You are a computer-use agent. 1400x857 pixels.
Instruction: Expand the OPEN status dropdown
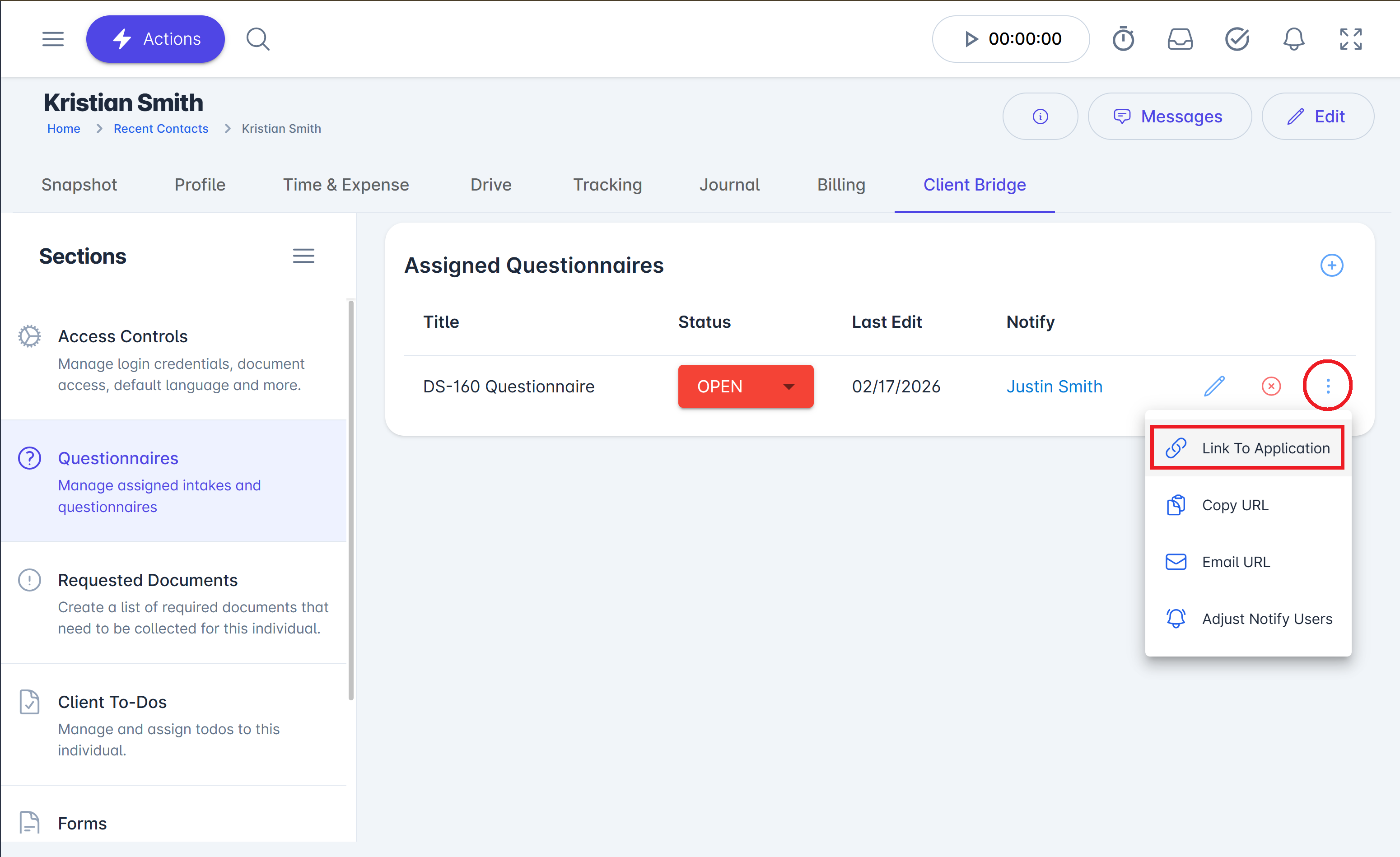pyautogui.click(x=788, y=386)
